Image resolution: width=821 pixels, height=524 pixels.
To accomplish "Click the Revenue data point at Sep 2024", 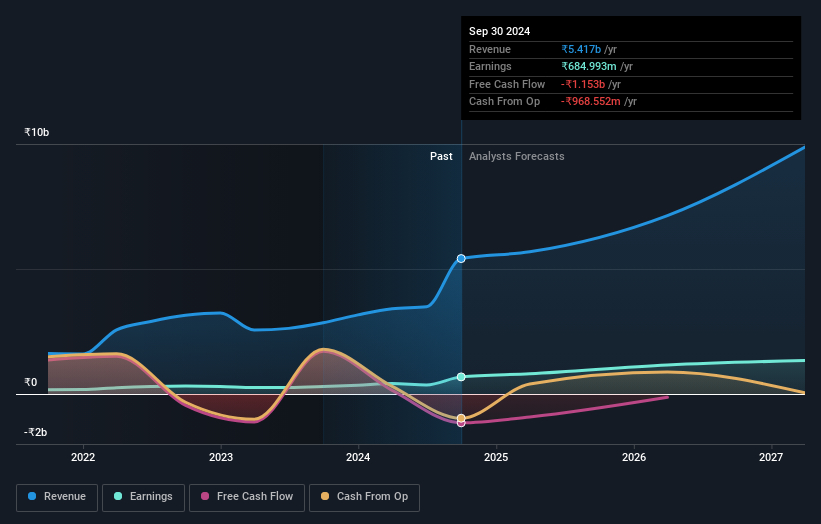I will (461, 259).
